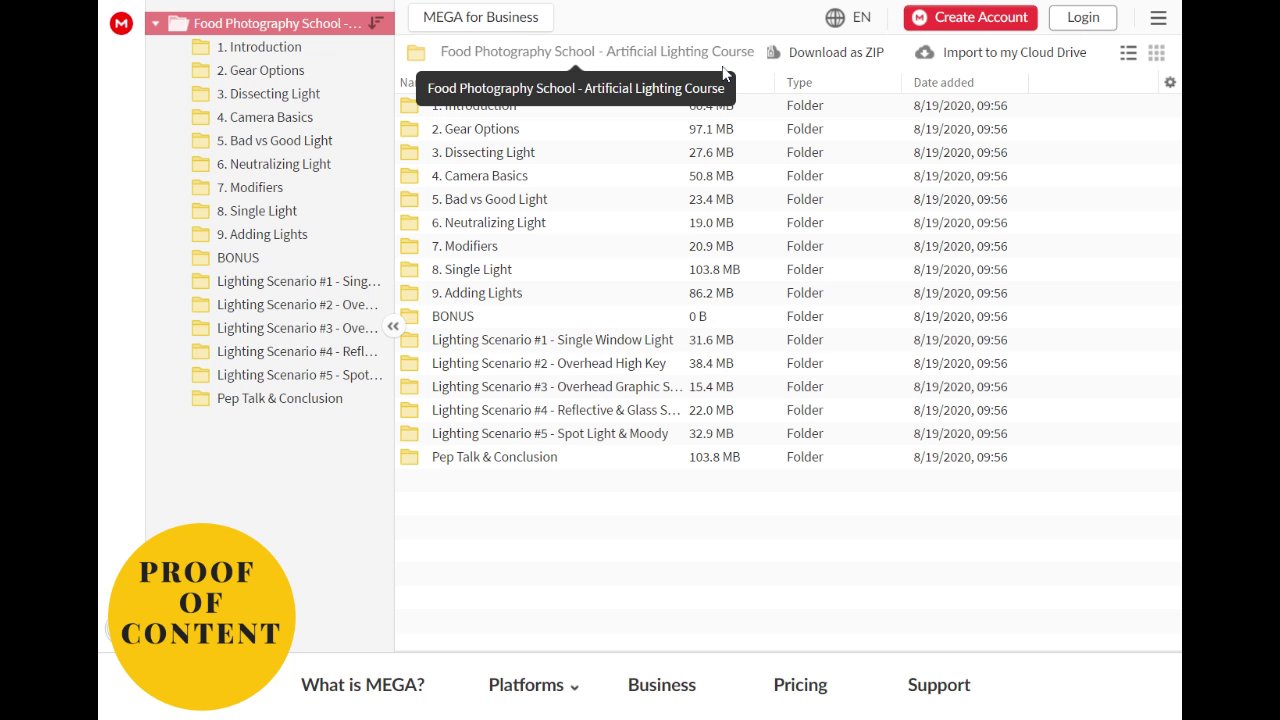This screenshot has width=1280, height=720.
Task: Click folder icon of 9. Adding Lights row
Action: click(409, 293)
